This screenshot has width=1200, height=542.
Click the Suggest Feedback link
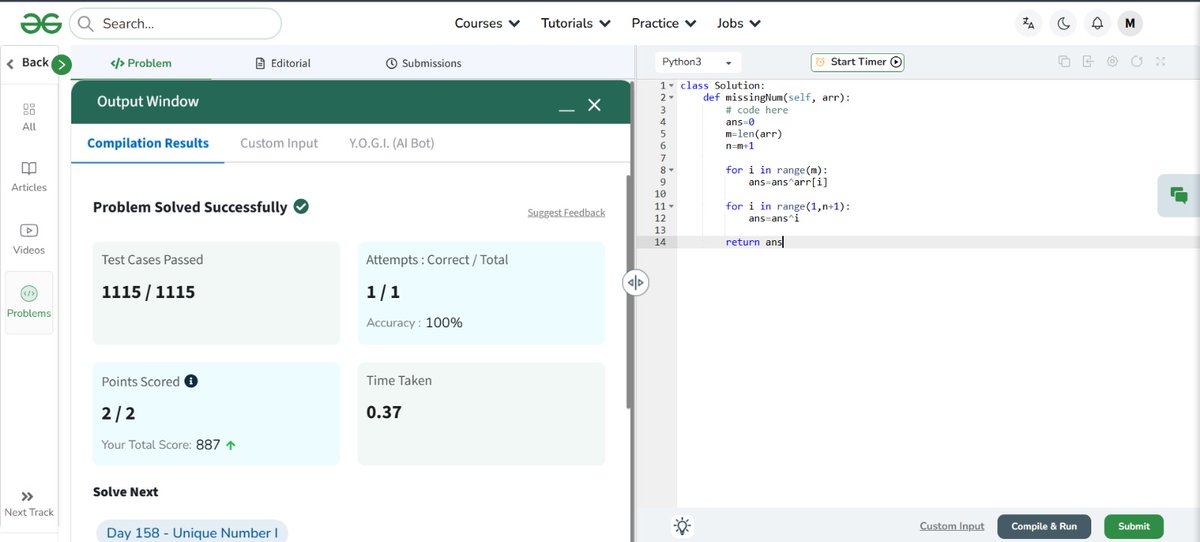(x=566, y=212)
